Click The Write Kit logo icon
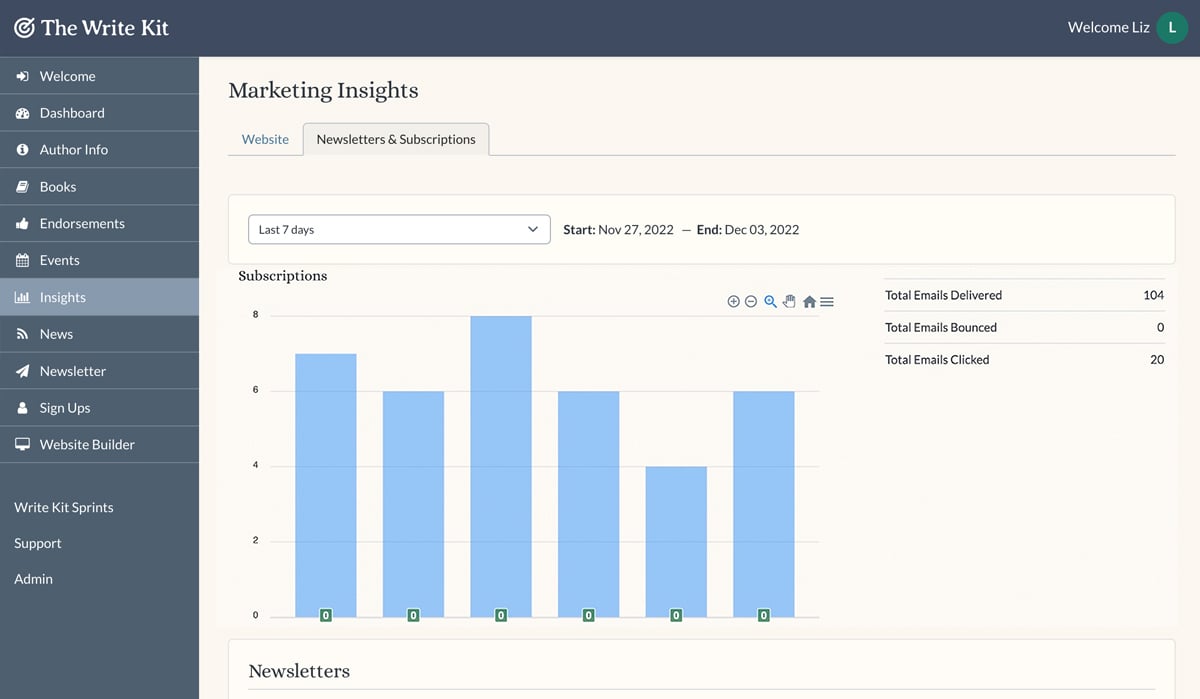1200x699 pixels. tap(24, 28)
